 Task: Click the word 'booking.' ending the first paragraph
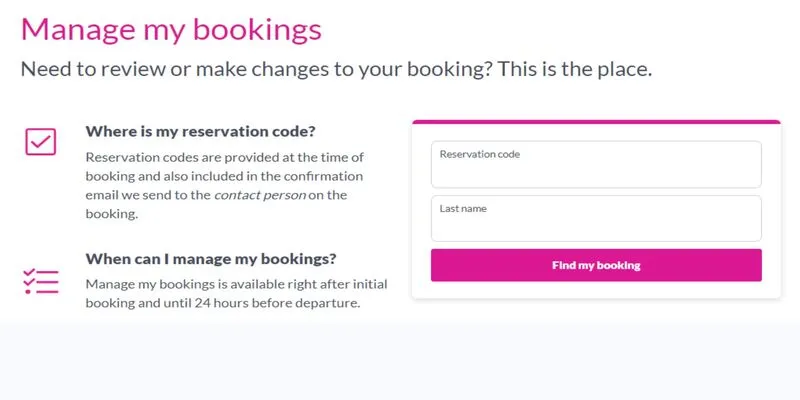(112, 214)
